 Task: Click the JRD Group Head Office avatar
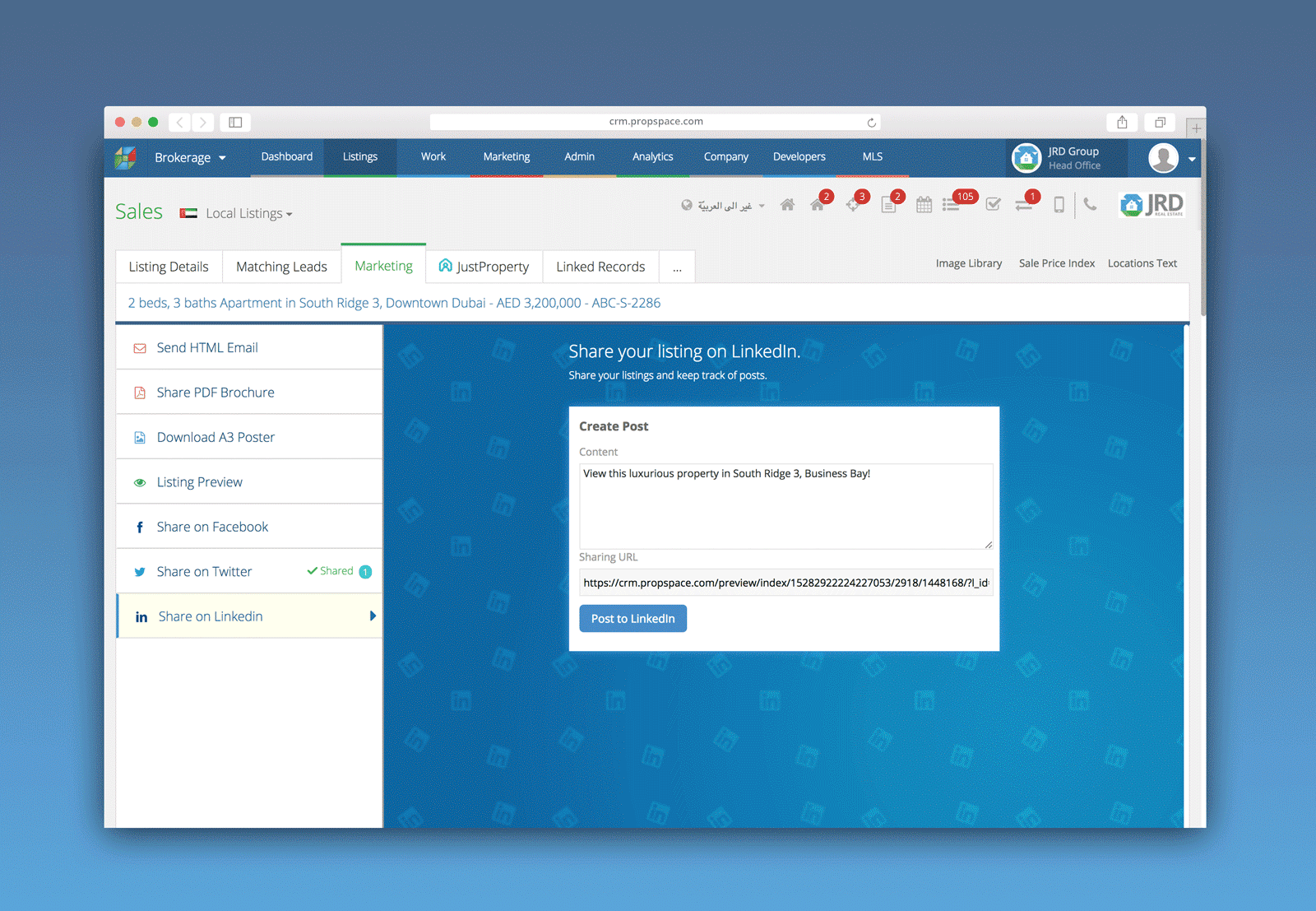click(x=1026, y=158)
